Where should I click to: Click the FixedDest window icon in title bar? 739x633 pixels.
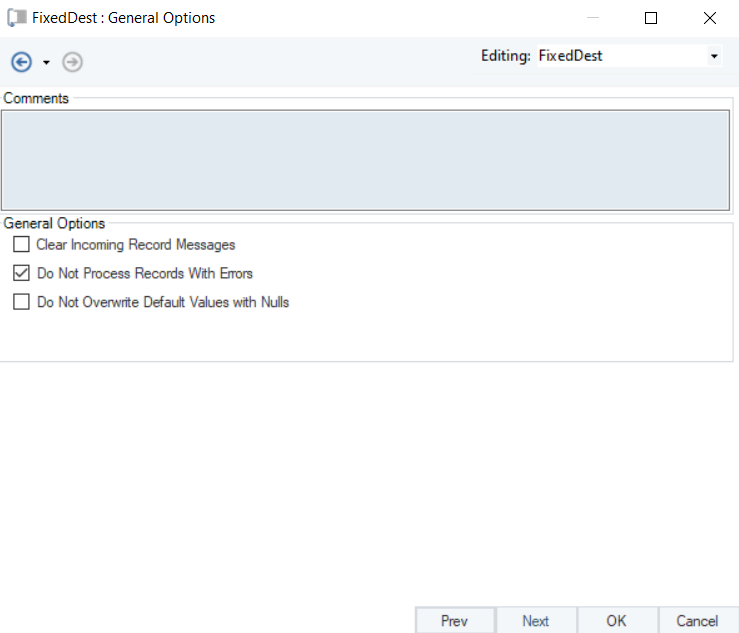coord(16,18)
